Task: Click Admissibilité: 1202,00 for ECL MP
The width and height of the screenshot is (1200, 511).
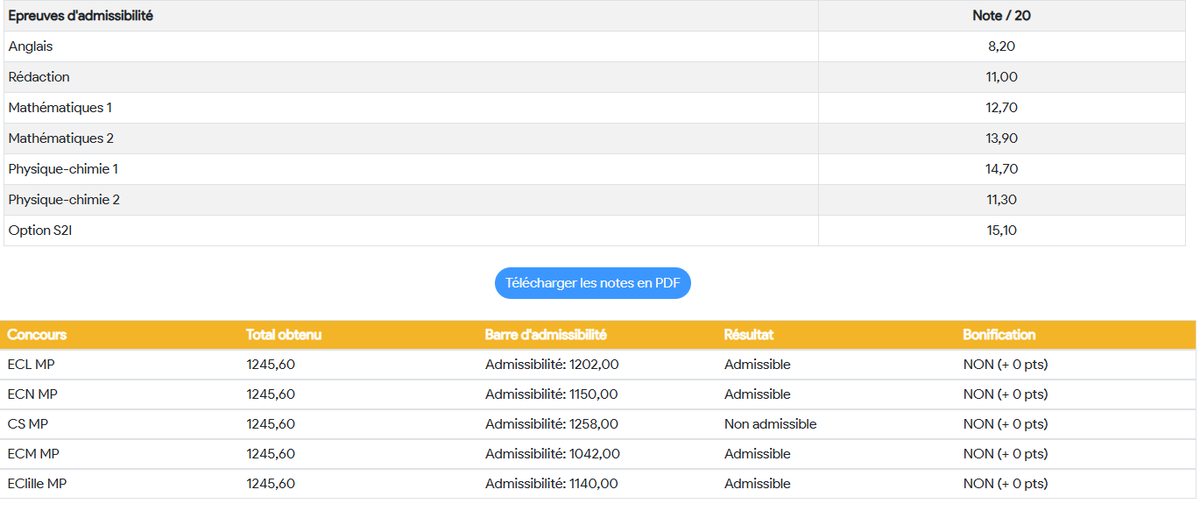Action: click(552, 364)
